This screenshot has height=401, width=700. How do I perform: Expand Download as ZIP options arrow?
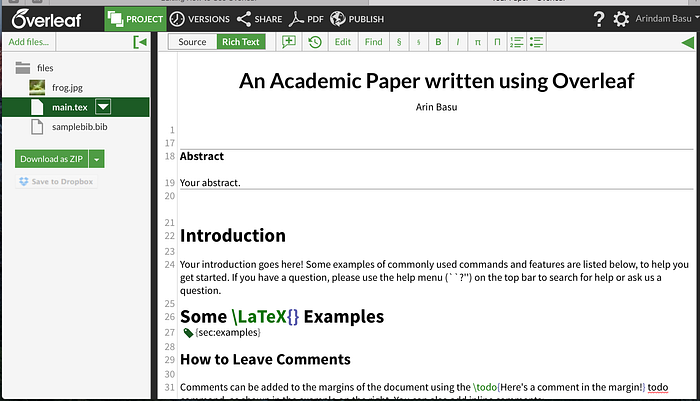click(x=96, y=159)
